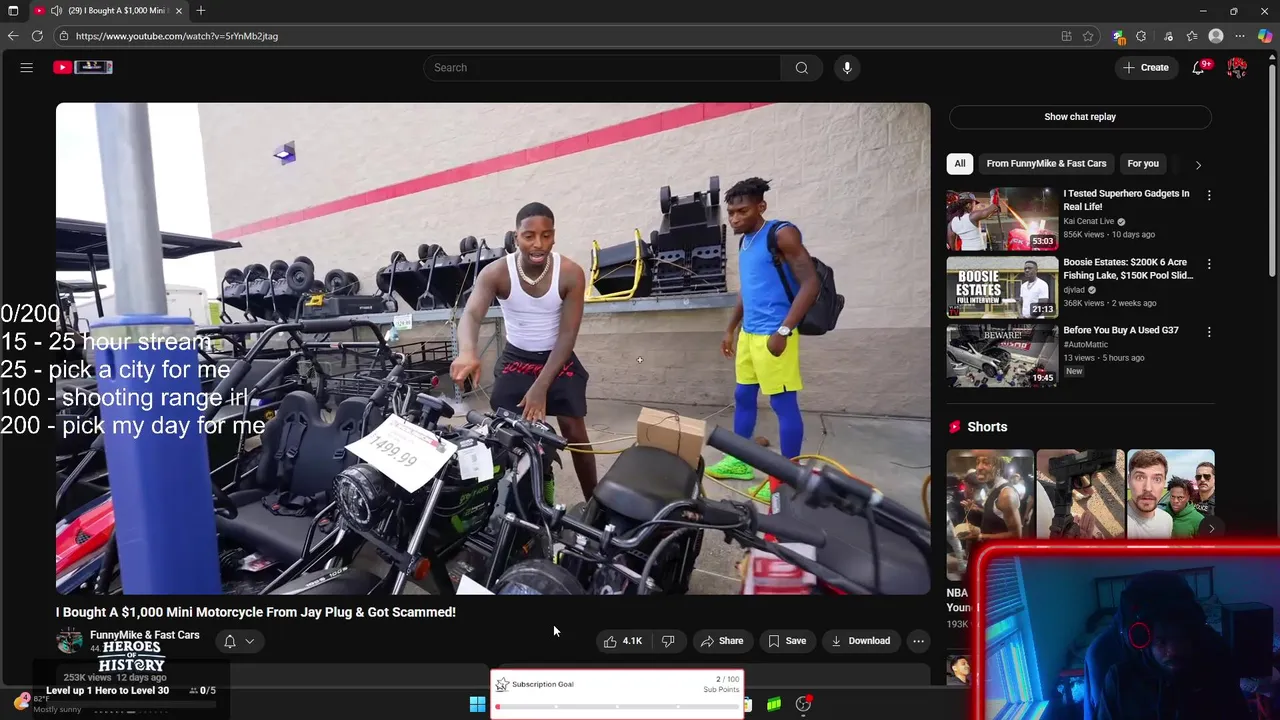Open the YouTube account avatar menu
The image size is (1280, 720).
coord(1237,67)
